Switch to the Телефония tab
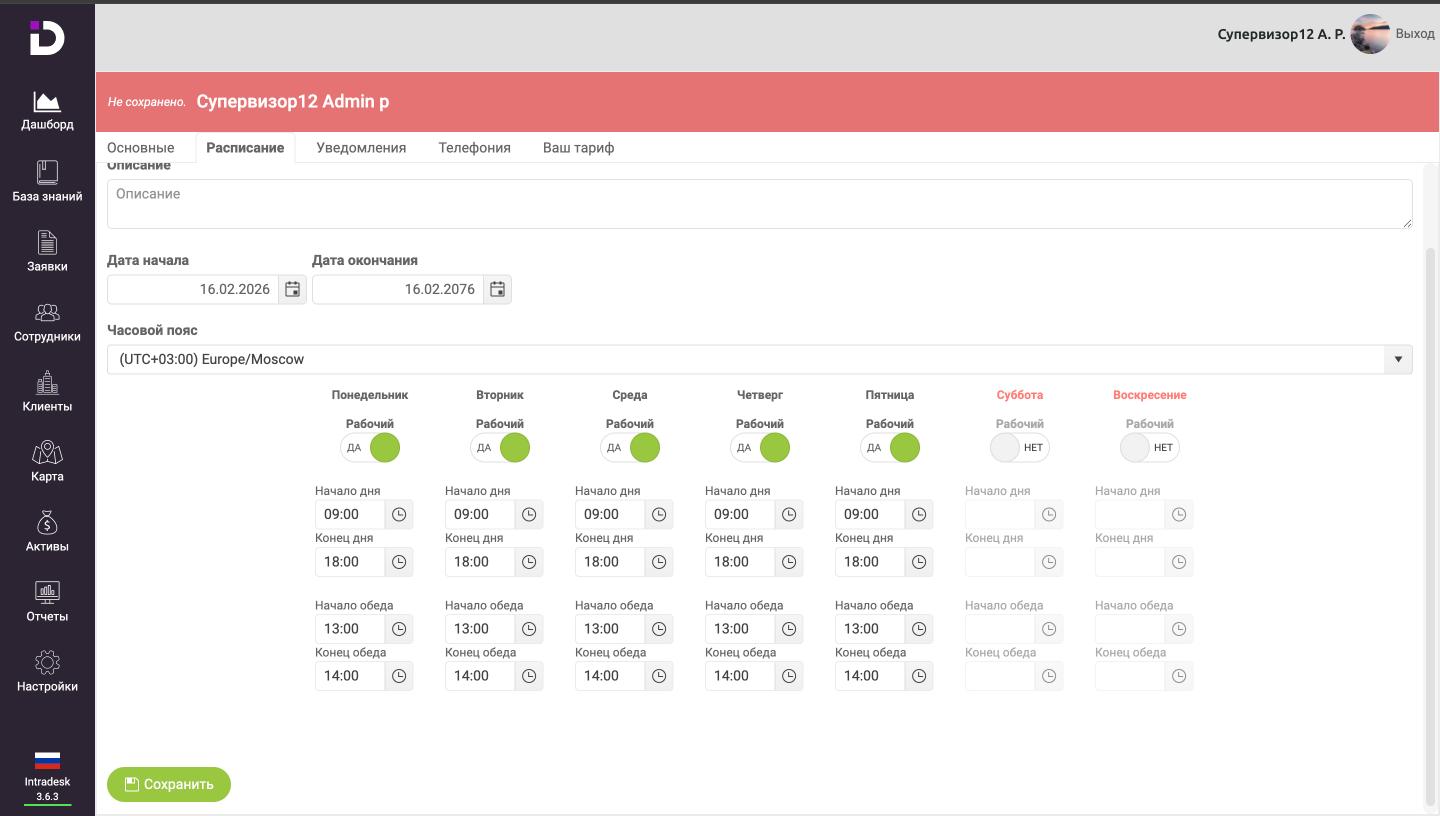Image resolution: width=1440 pixels, height=816 pixels. (x=474, y=147)
